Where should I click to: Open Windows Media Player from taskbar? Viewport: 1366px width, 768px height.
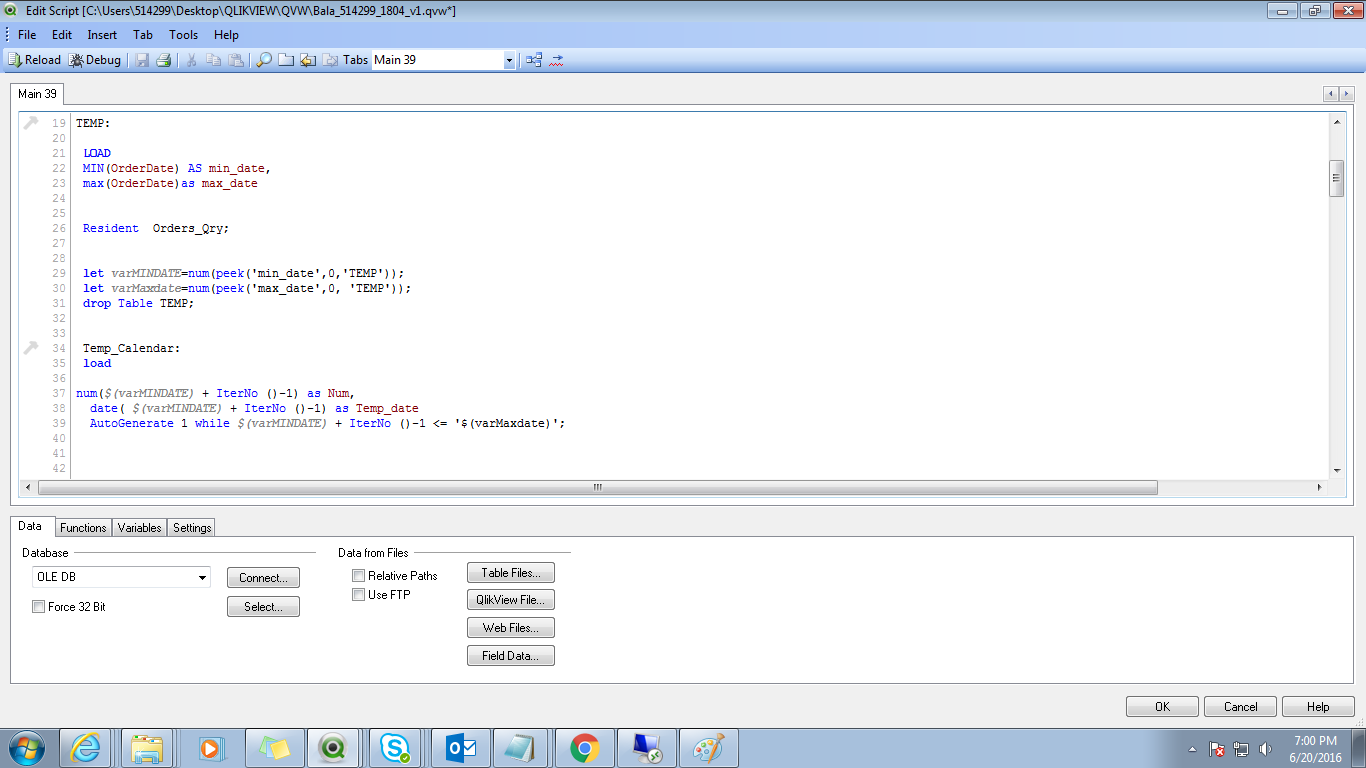210,748
